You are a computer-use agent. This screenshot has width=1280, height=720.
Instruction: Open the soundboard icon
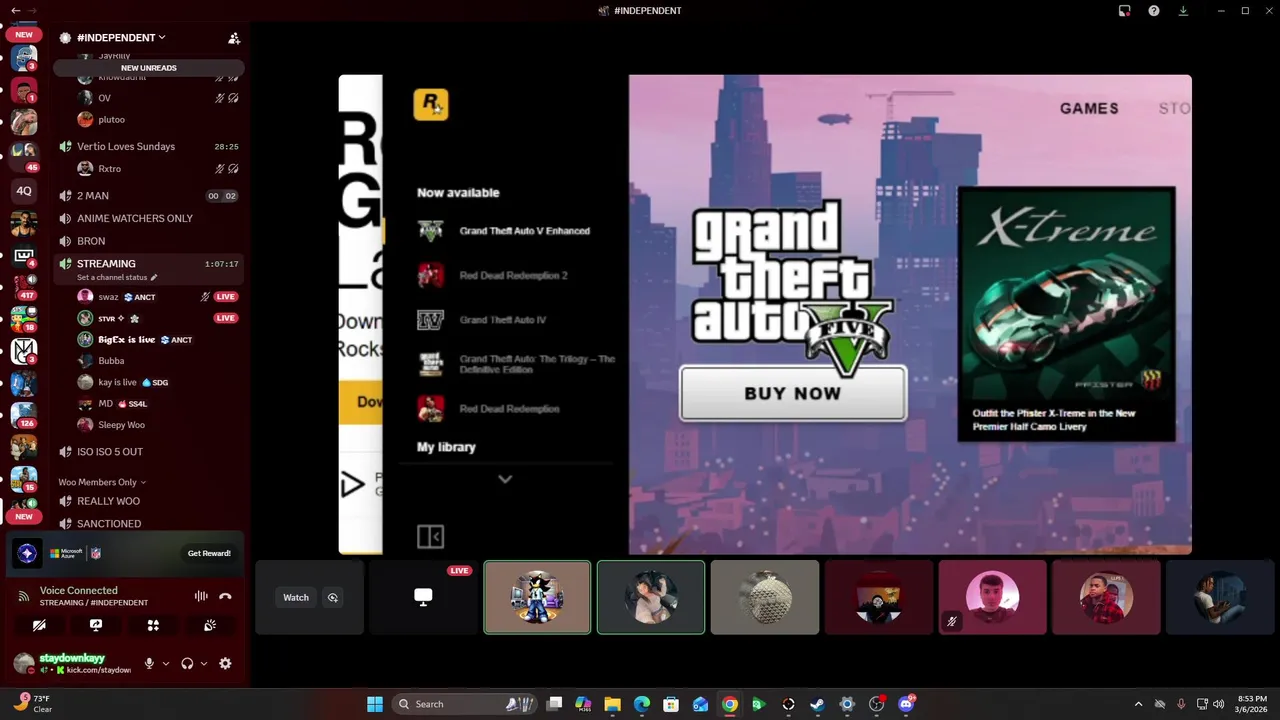point(210,625)
